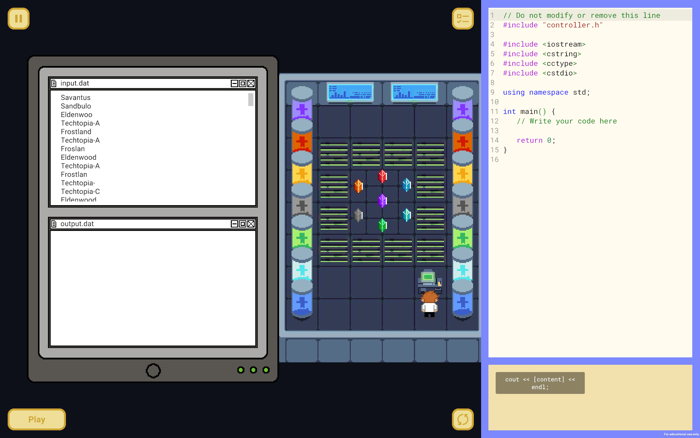The height and width of the screenshot is (438, 700).
Task: Click the left gray canister
Action: [x=302, y=201]
